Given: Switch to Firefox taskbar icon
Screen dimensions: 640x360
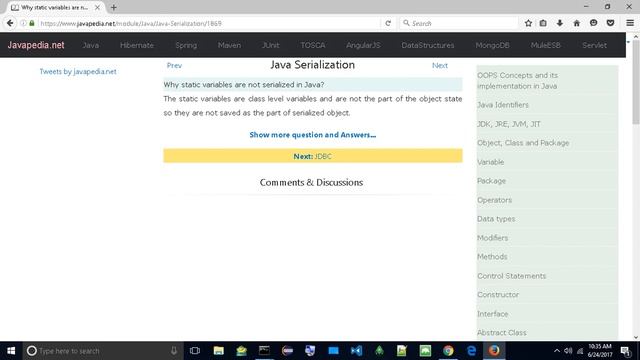Looking at the screenshot, I should tap(494, 351).
